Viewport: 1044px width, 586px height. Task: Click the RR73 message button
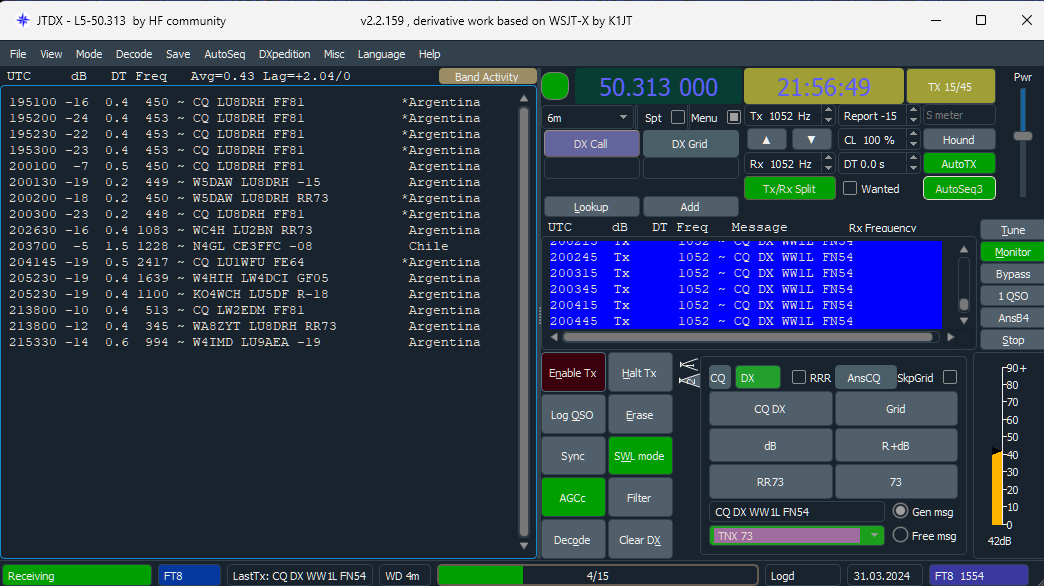(x=770, y=481)
